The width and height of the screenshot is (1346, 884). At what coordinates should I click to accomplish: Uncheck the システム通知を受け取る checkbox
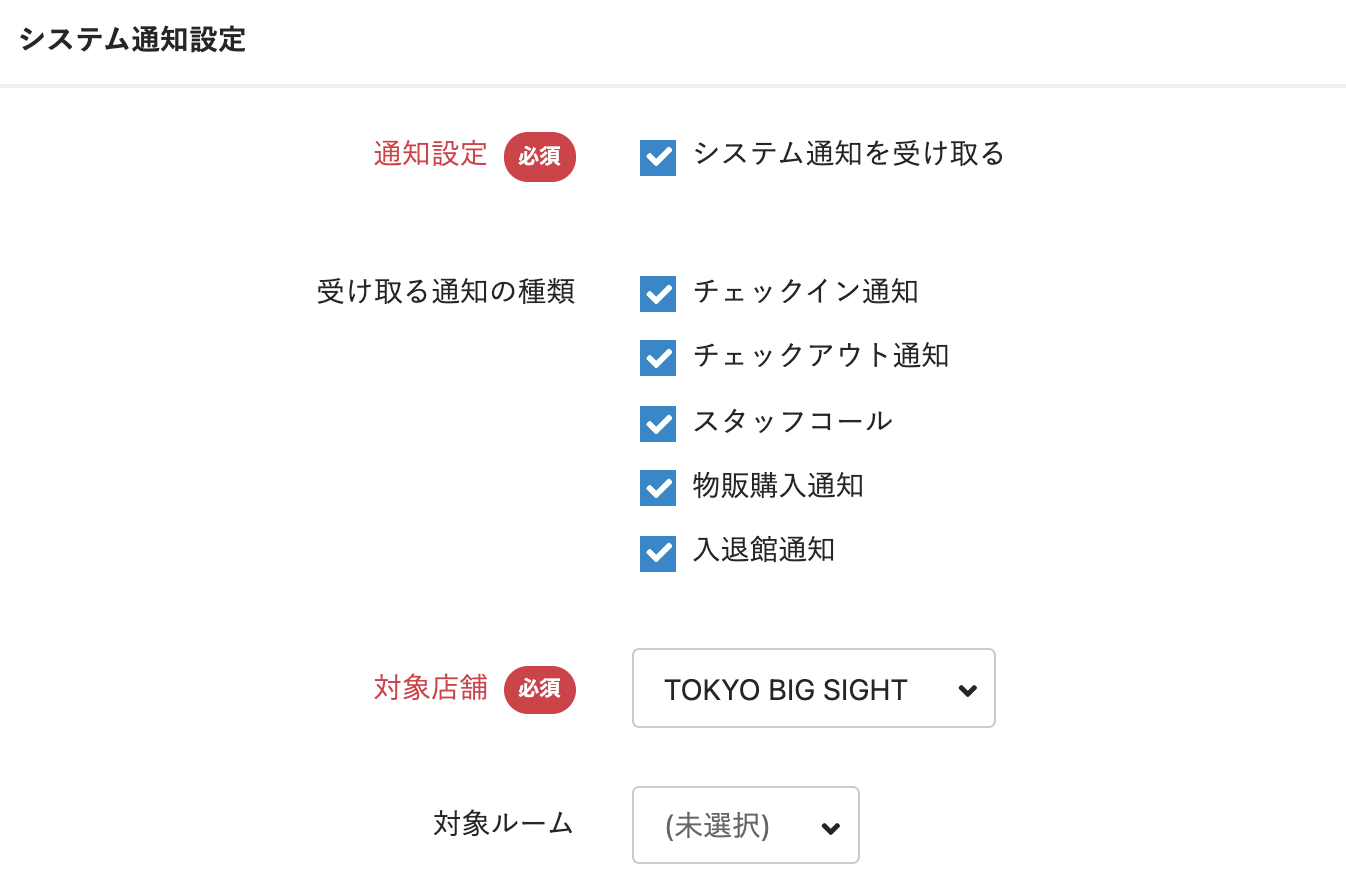tap(658, 157)
